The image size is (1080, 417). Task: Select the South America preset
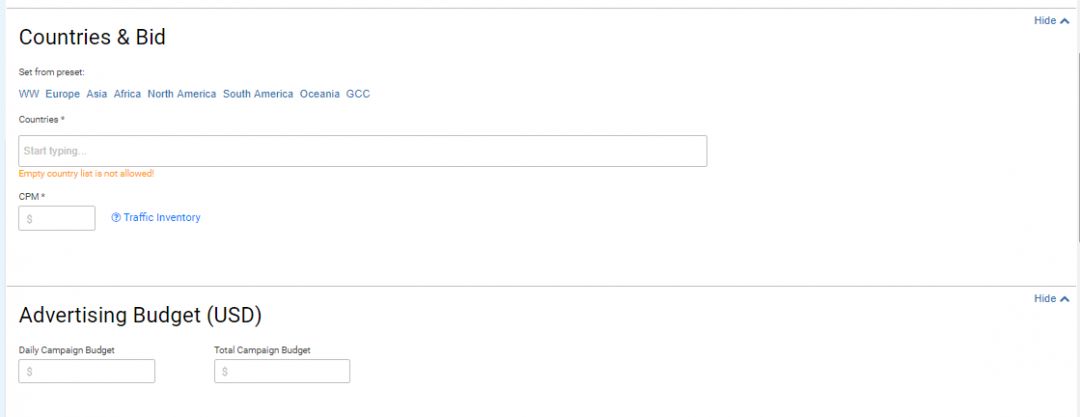258,94
